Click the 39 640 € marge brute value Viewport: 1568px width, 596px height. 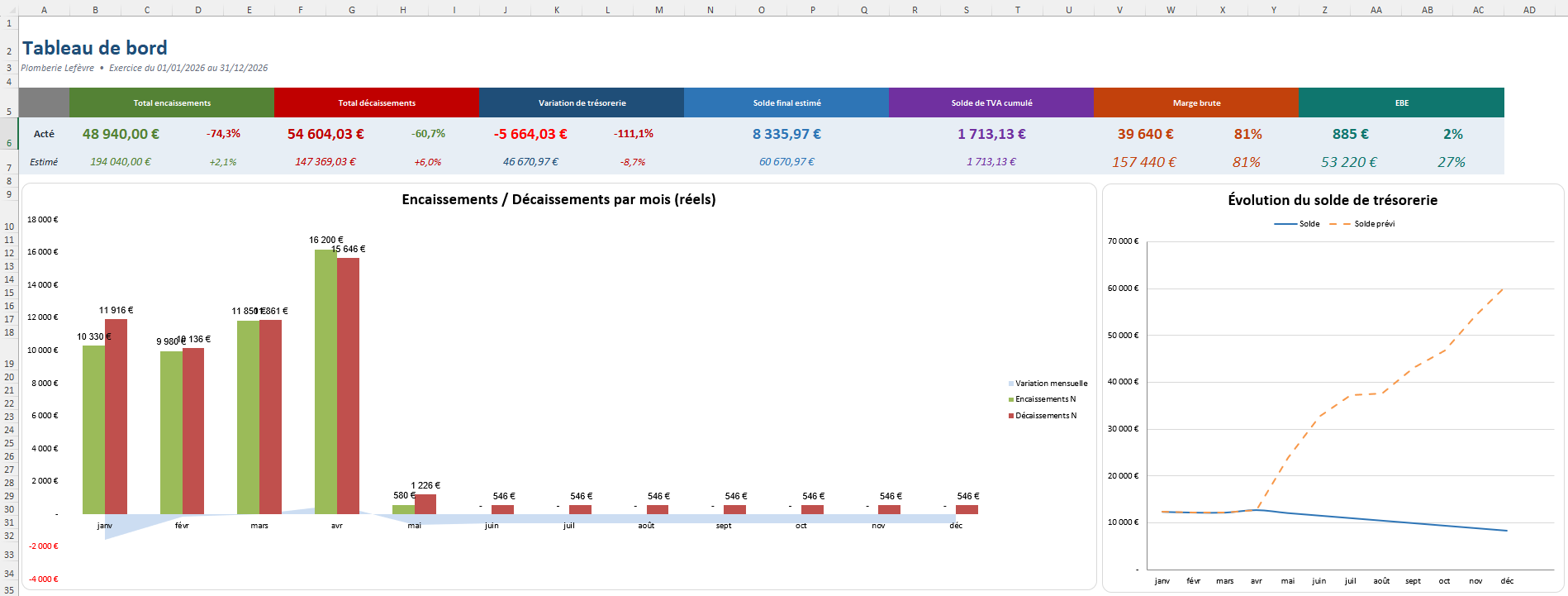point(1145,134)
